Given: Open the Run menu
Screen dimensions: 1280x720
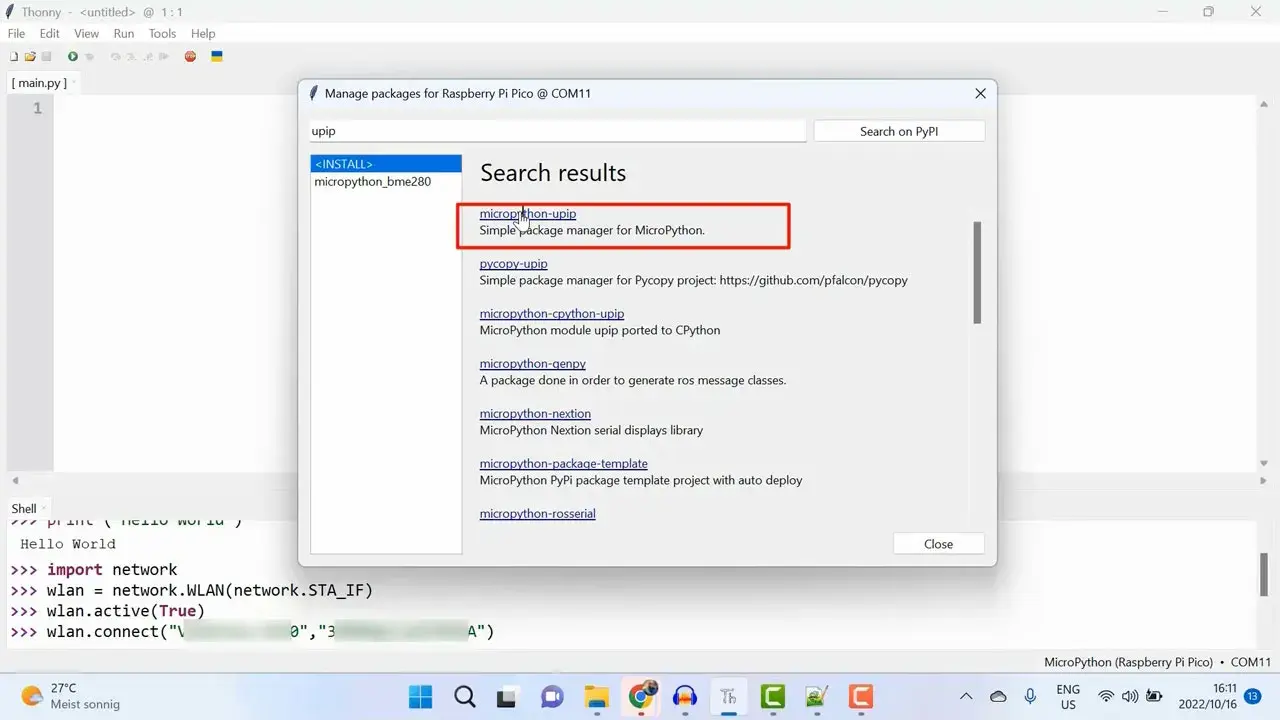Looking at the screenshot, I should click(124, 33).
